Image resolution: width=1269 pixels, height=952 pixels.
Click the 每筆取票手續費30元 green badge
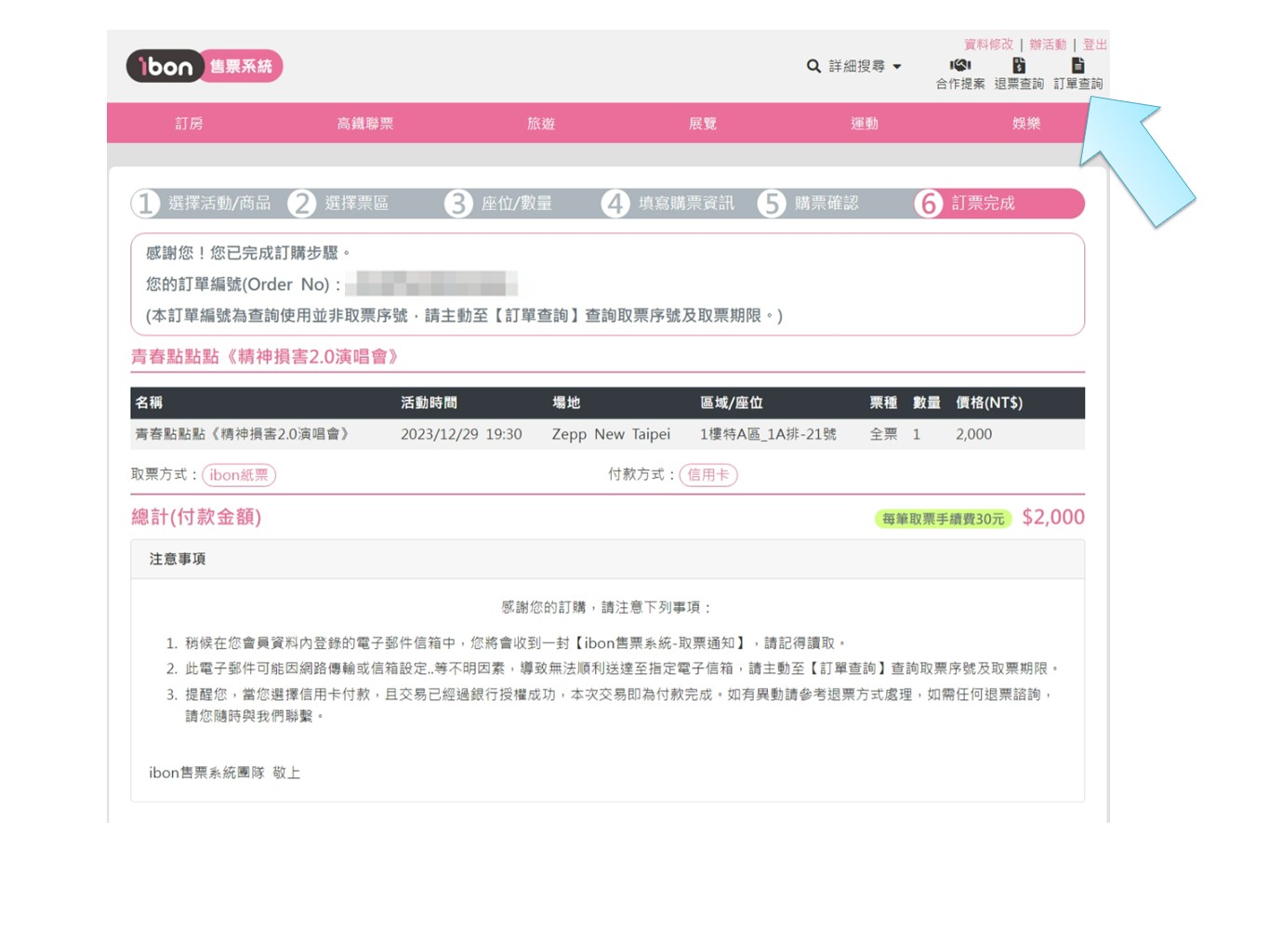tap(943, 519)
